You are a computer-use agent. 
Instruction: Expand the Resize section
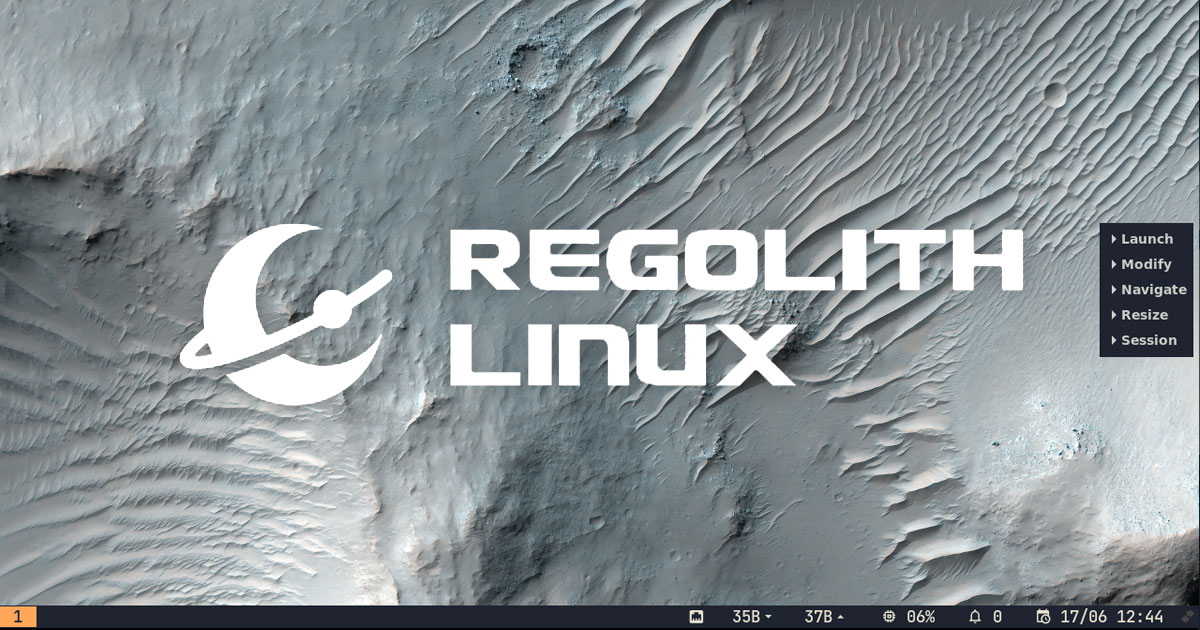point(1142,314)
